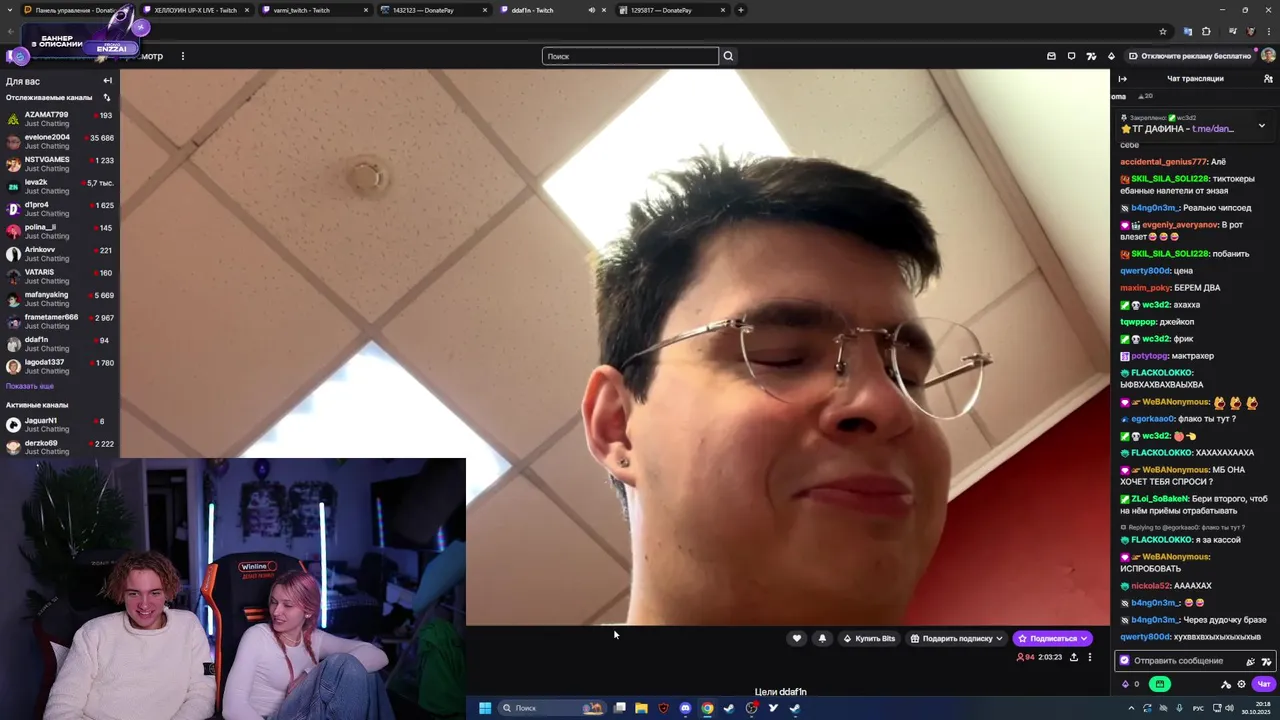Click the search magnifier button
This screenshot has height=720, width=1280.
pyautogui.click(x=728, y=56)
